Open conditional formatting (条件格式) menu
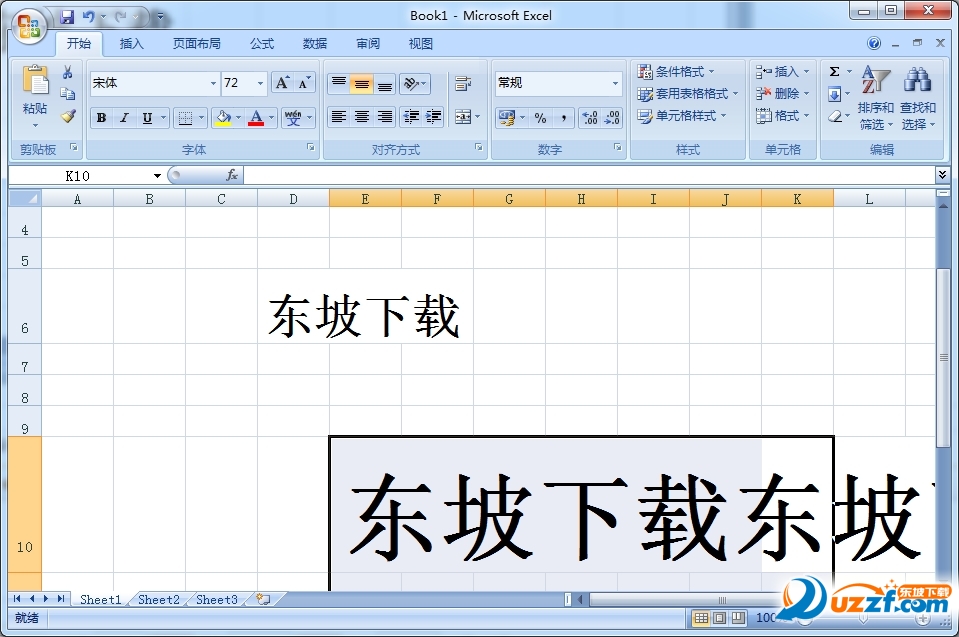Image resolution: width=959 pixels, height=637 pixels. click(676, 72)
